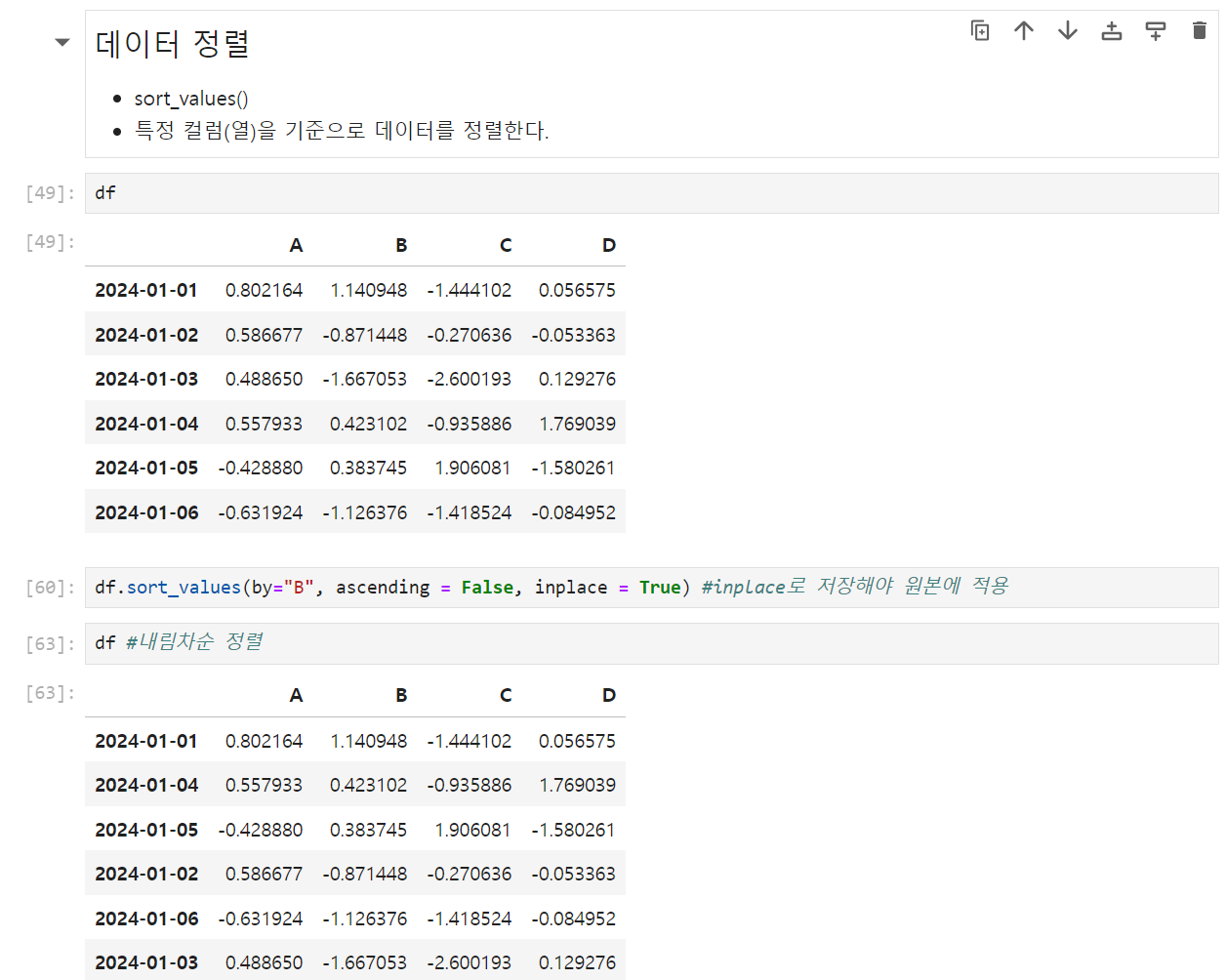Click value -0.053363 in the first table
Screen dimensions: 1226x980
pos(574,335)
